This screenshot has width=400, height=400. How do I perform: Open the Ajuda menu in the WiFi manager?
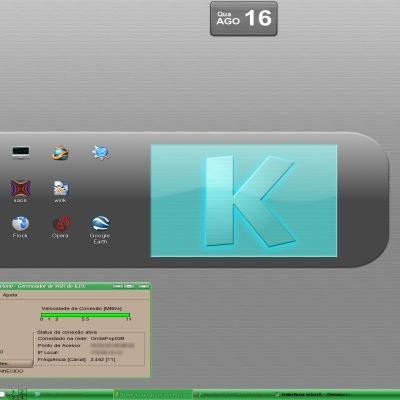tap(10, 295)
